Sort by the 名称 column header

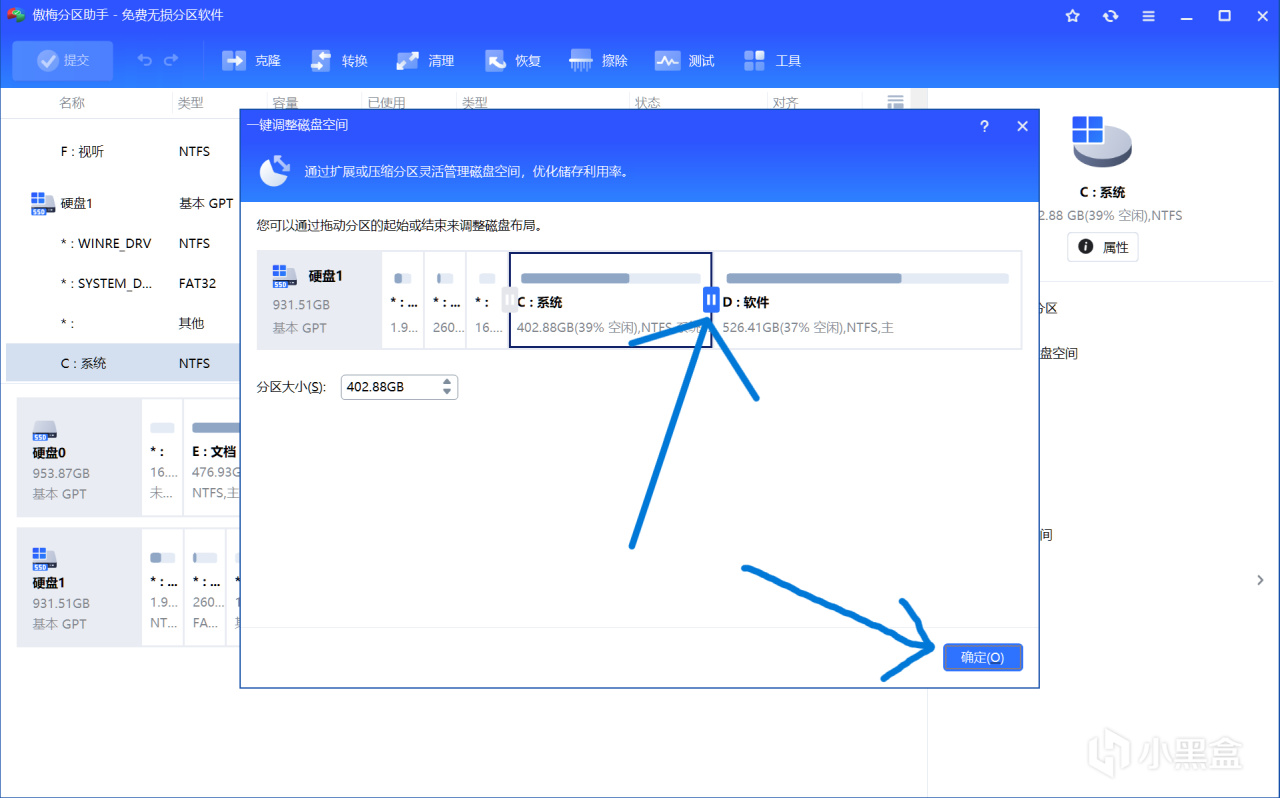[72, 103]
